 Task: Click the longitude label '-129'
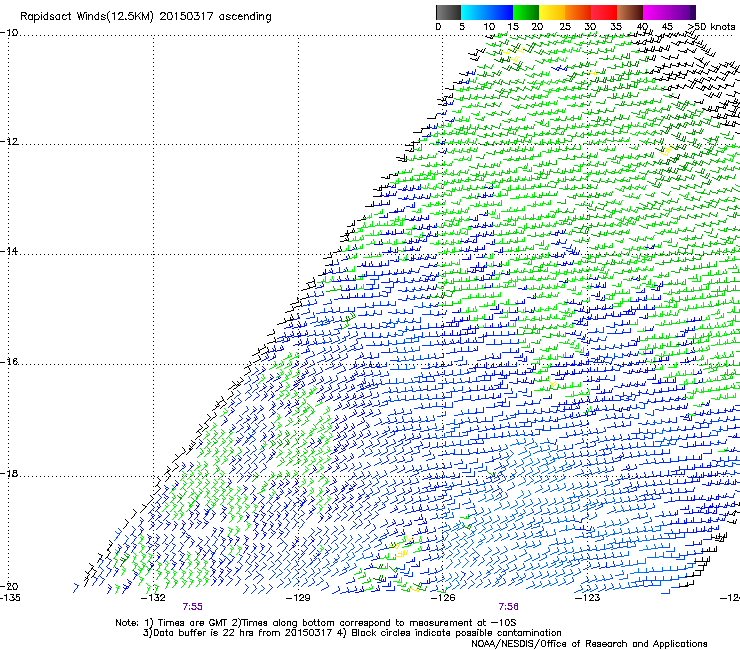(298, 598)
